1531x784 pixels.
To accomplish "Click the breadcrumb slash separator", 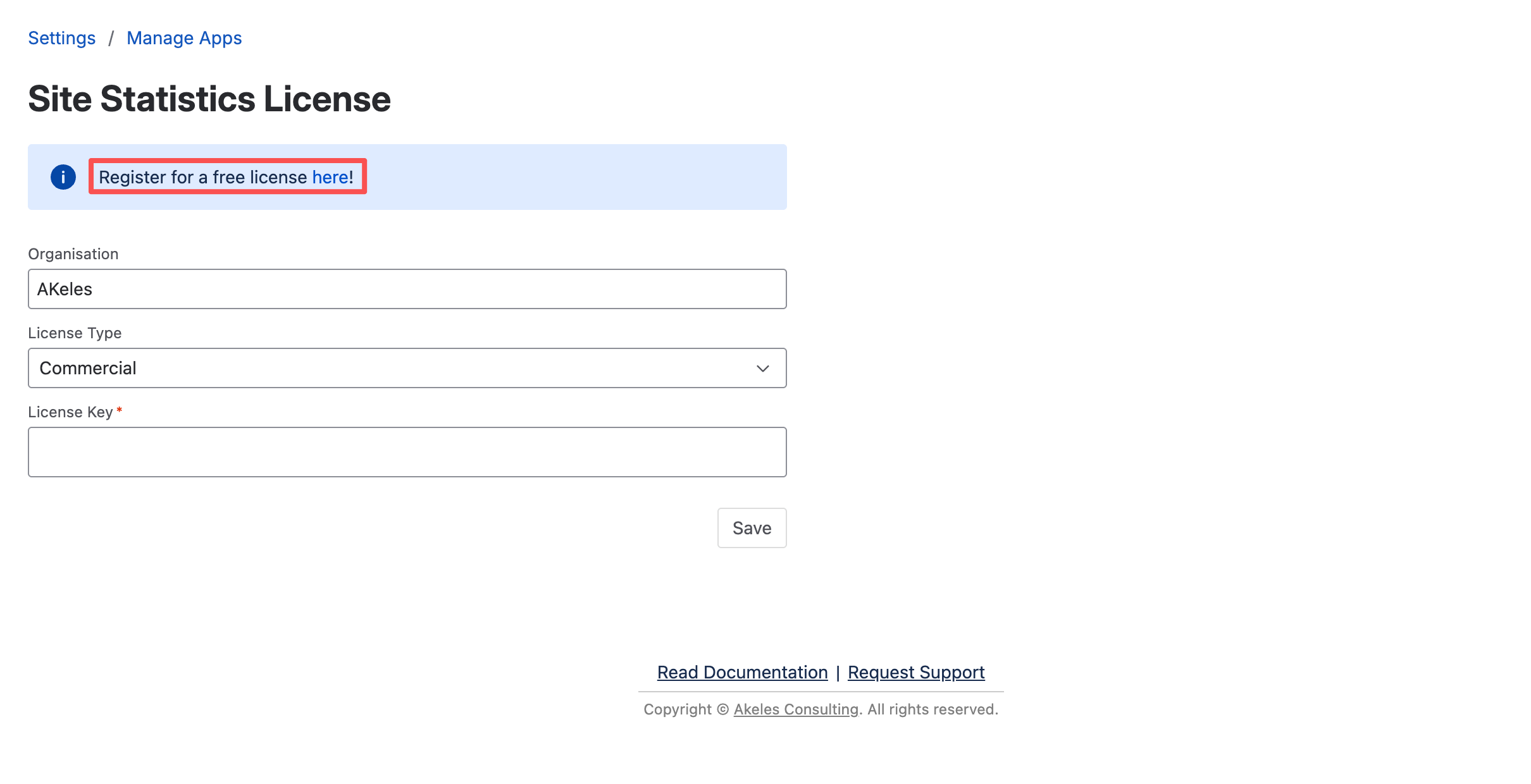I will tap(111, 38).
